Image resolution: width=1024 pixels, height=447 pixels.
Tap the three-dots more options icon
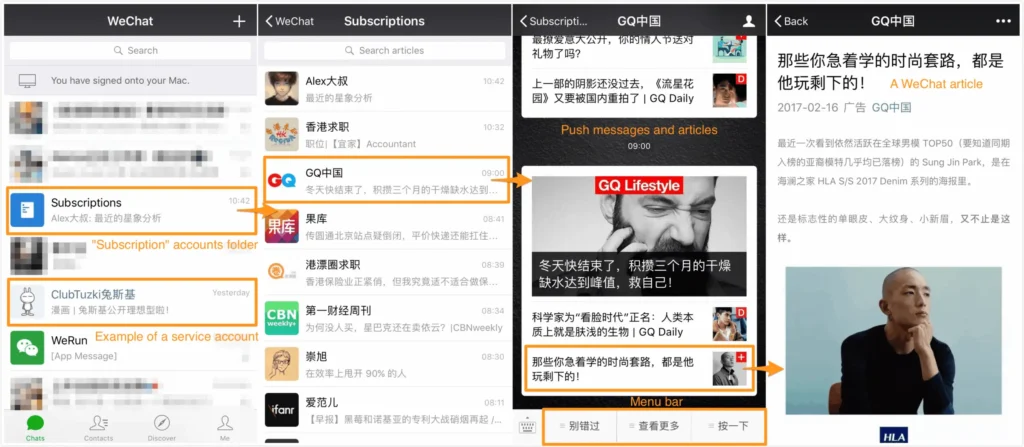tap(1003, 21)
